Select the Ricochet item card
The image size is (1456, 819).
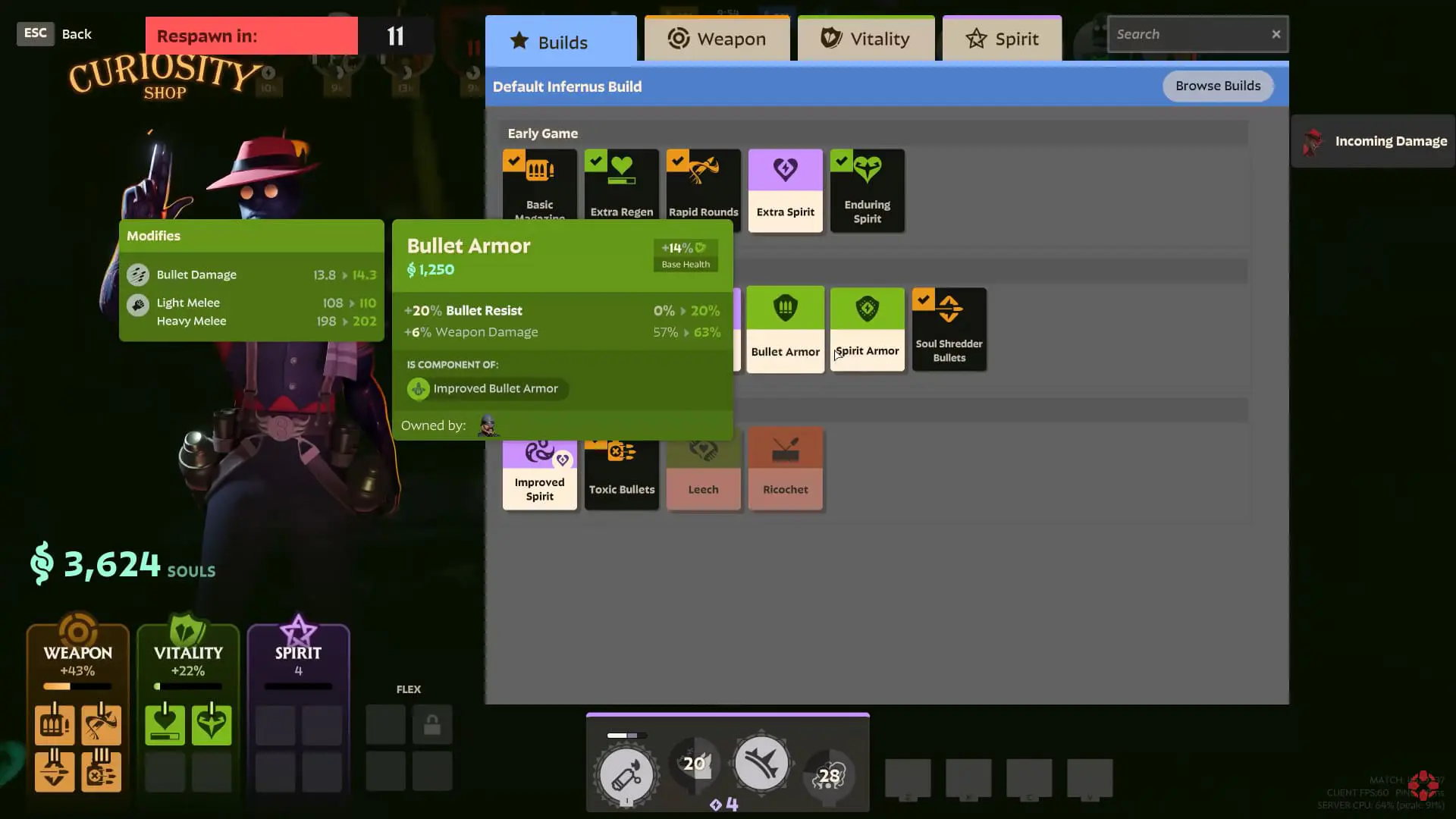click(x=785, y=469)
